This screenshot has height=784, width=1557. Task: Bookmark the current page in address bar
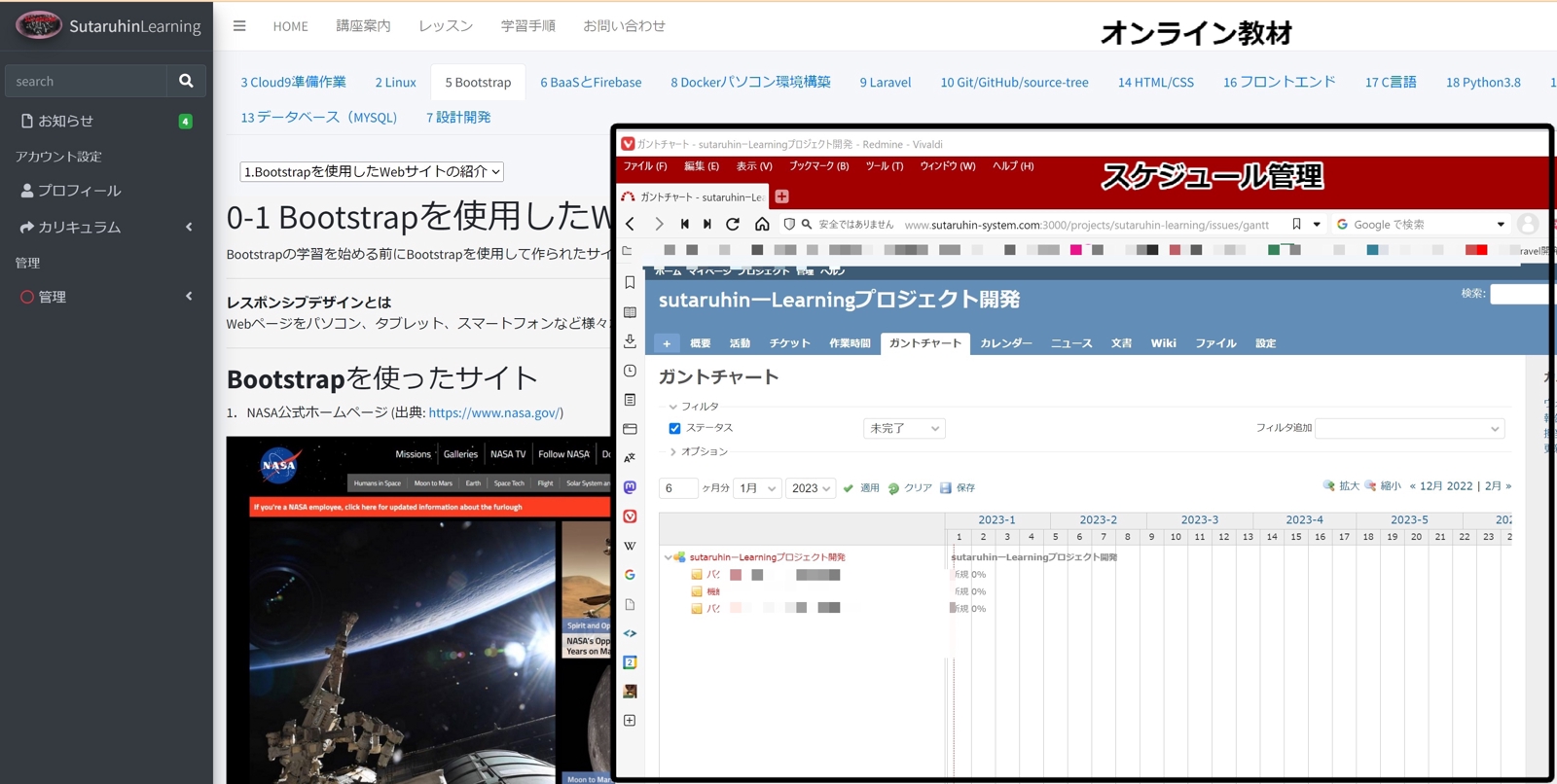pos(1296,224)
